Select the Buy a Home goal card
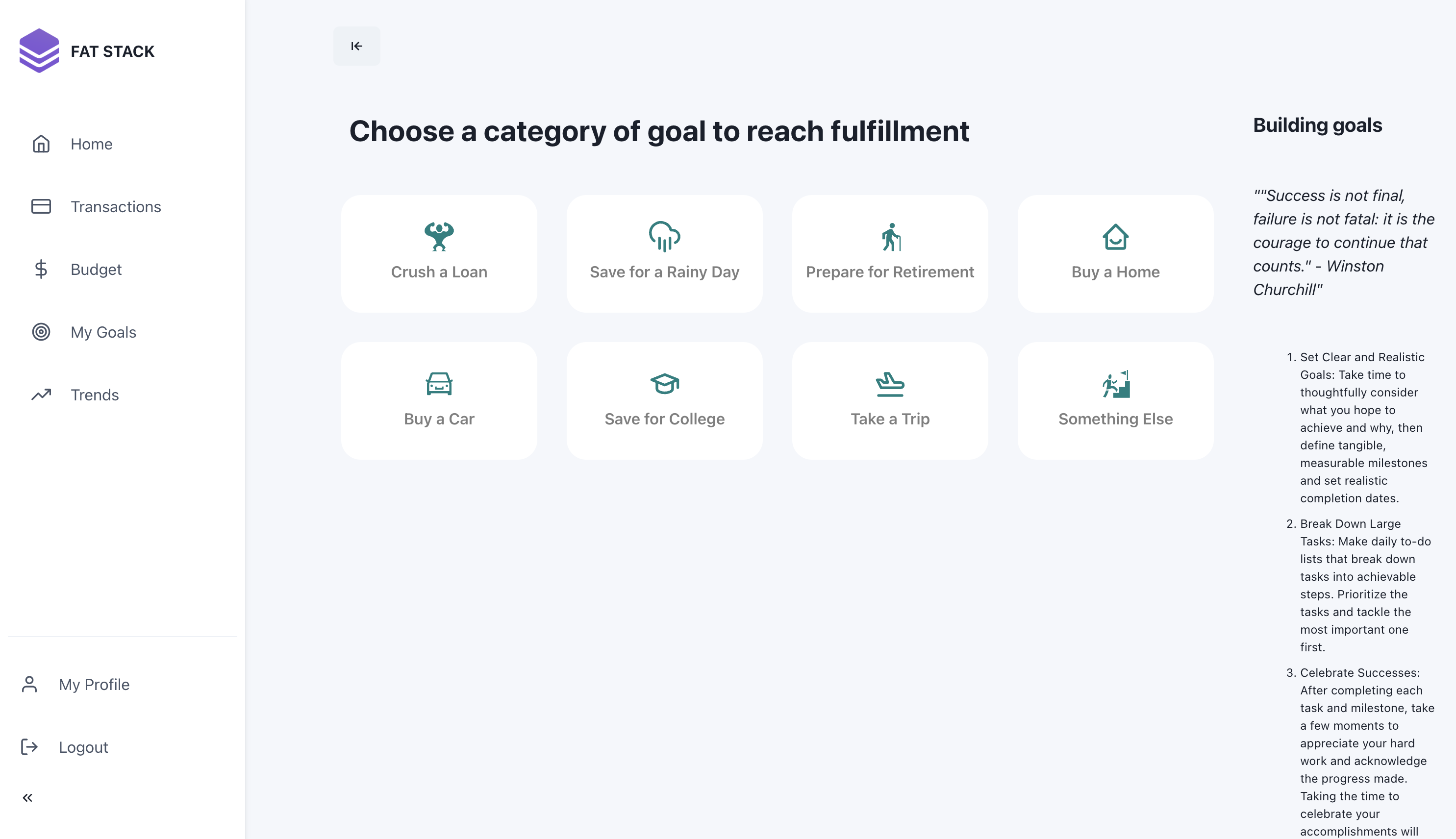Viewport: 1456px width, 839px height. pyautogui.click(x=1116, y=253)
